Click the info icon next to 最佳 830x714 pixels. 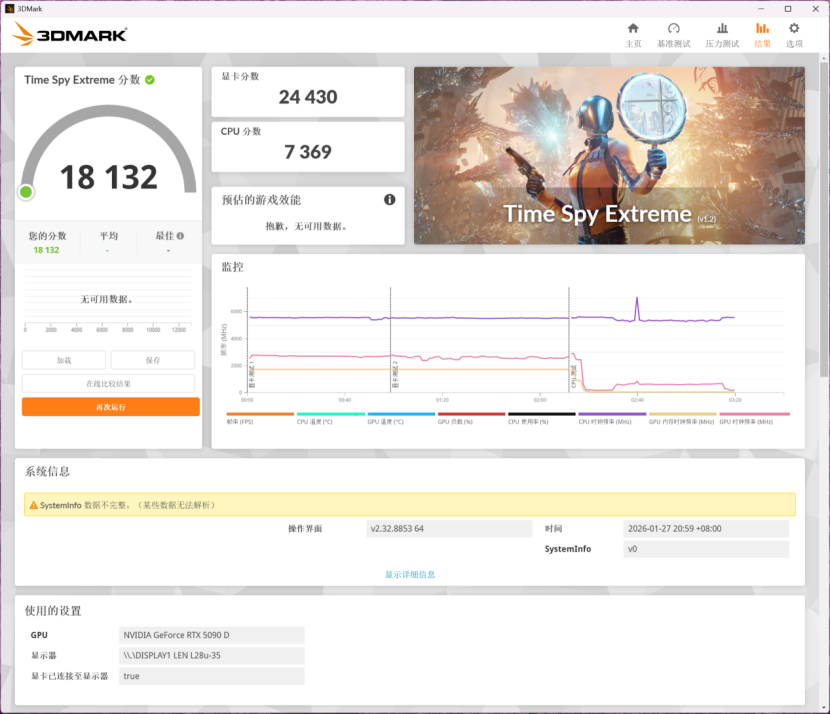click(180, 236)
